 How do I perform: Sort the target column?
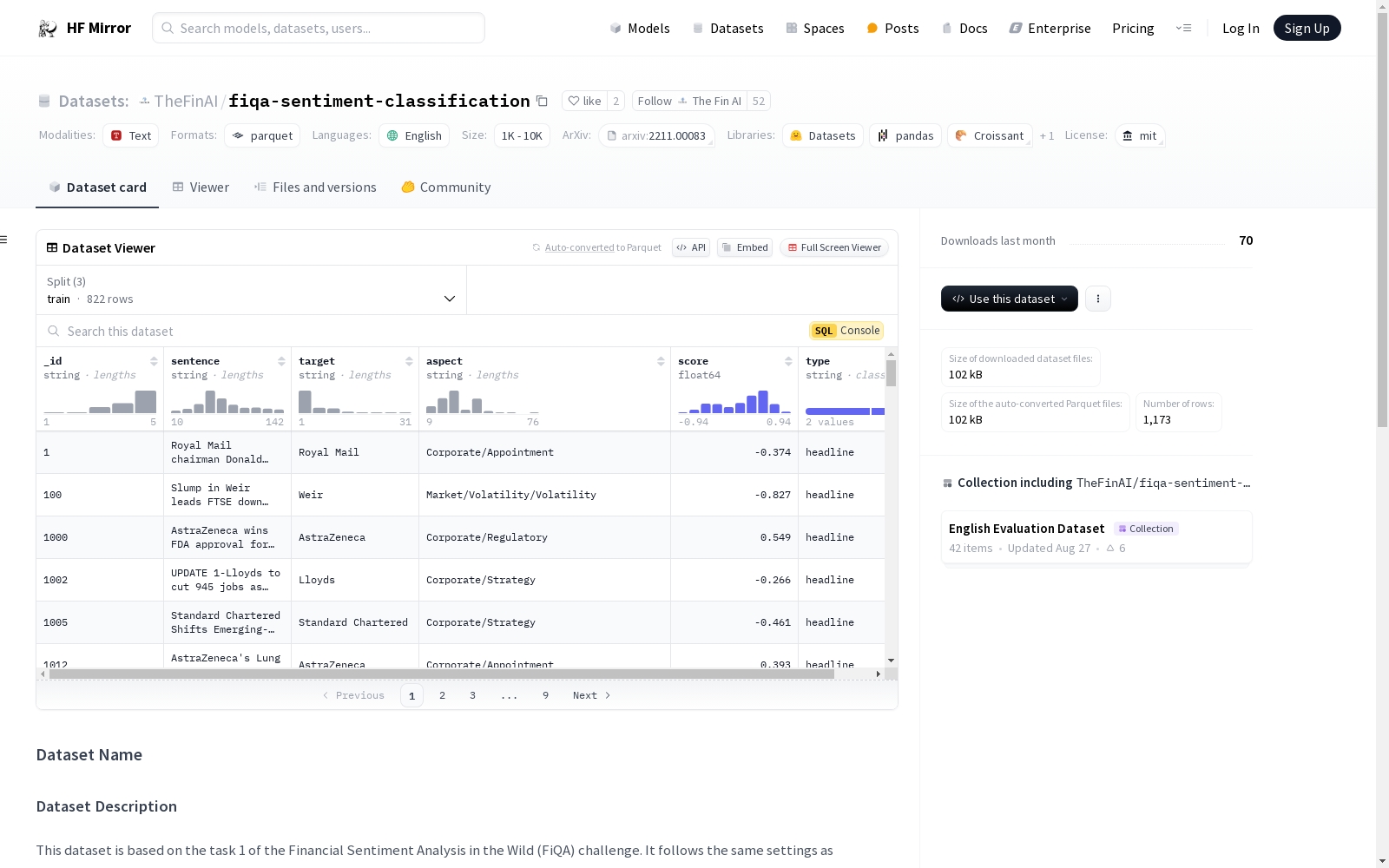(409, 361)
